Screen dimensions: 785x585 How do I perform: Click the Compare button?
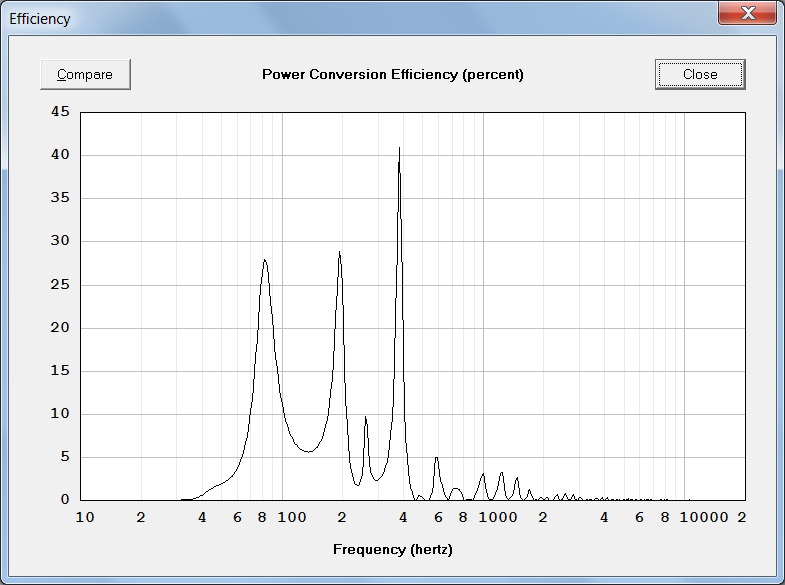coord(85,75)
